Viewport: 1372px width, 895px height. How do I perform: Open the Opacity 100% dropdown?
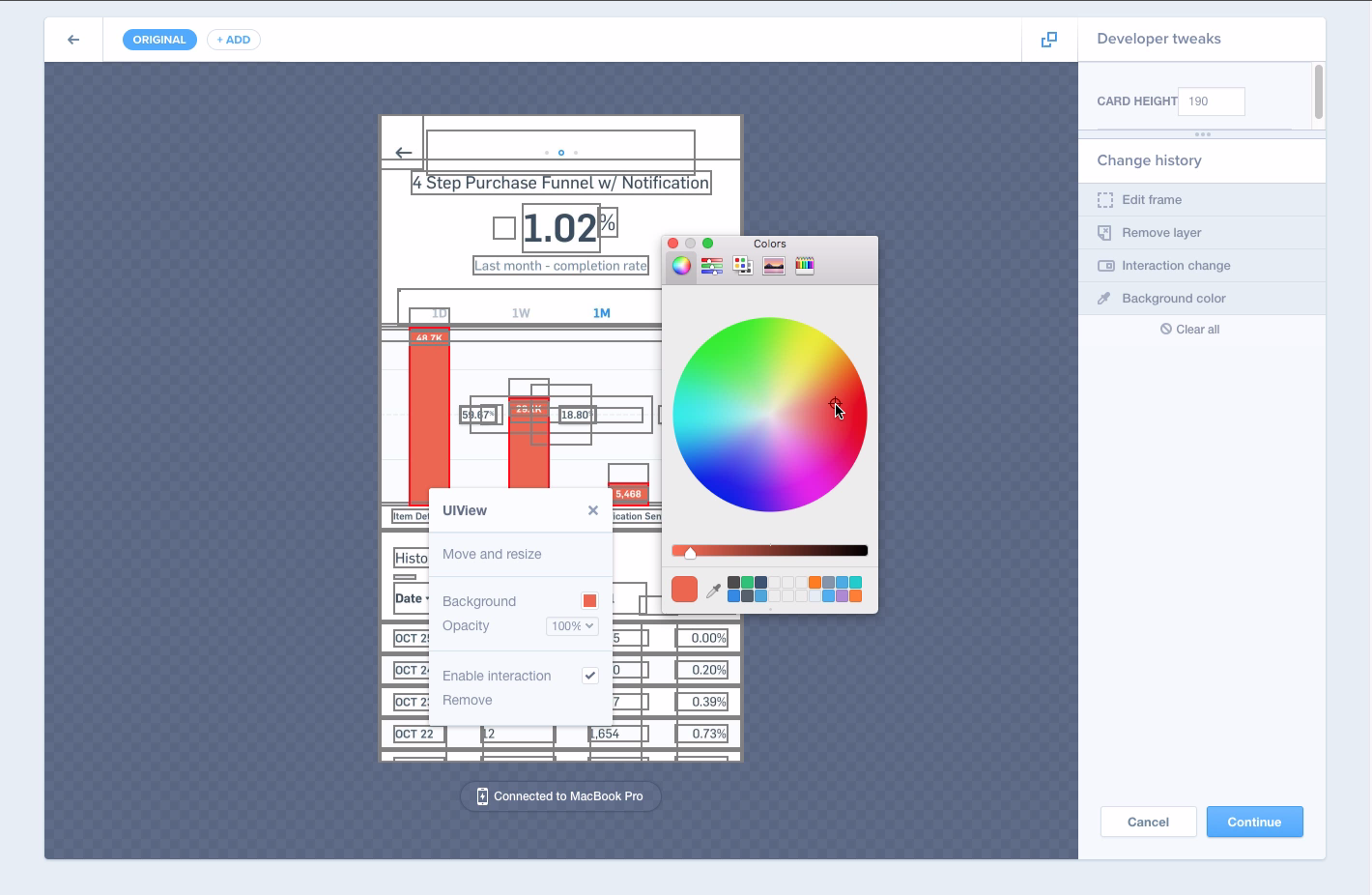coord(572,626)
